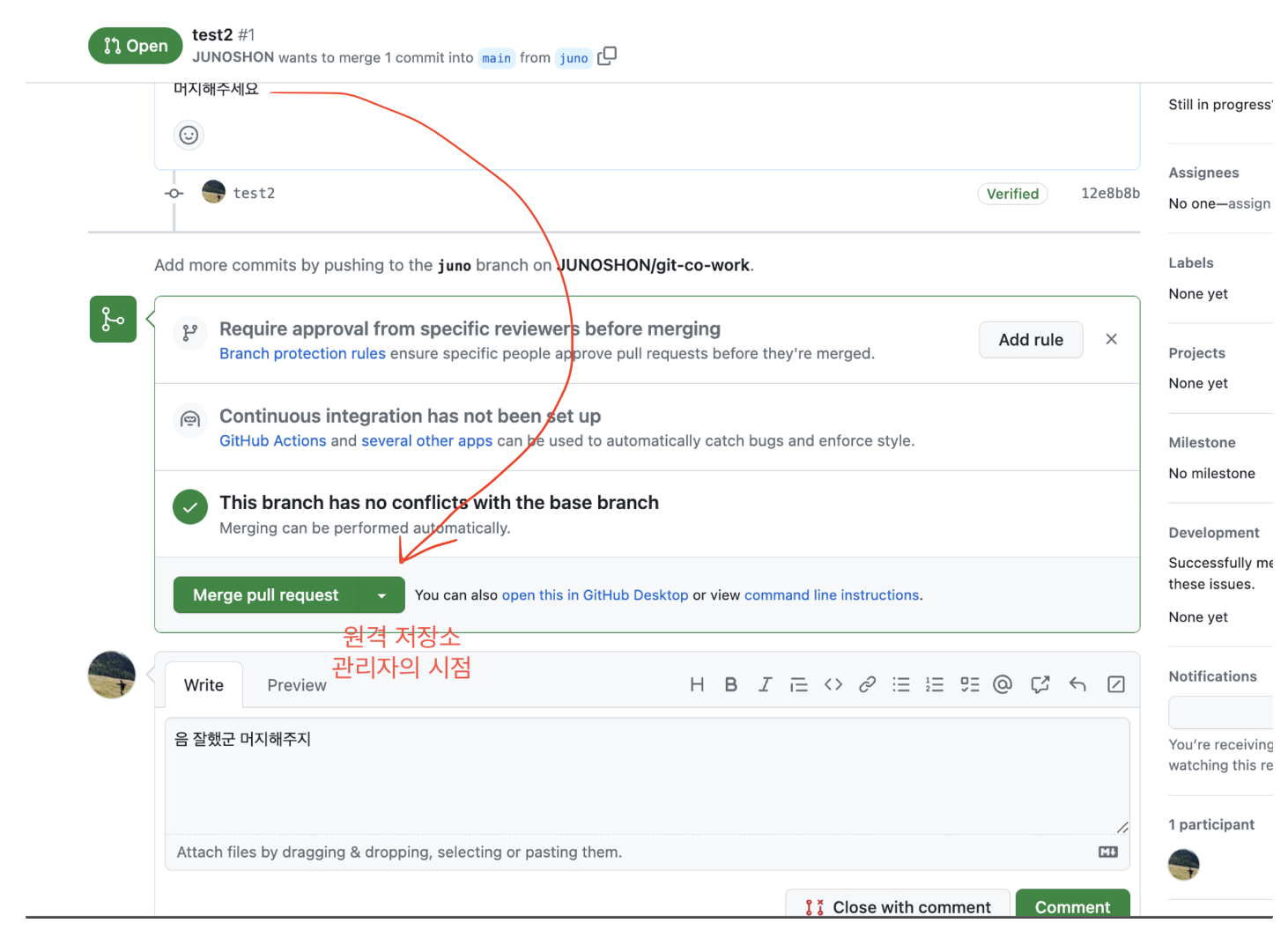1288x930 pixels.
Task: Click the Verified badge
Action: 1012,194
